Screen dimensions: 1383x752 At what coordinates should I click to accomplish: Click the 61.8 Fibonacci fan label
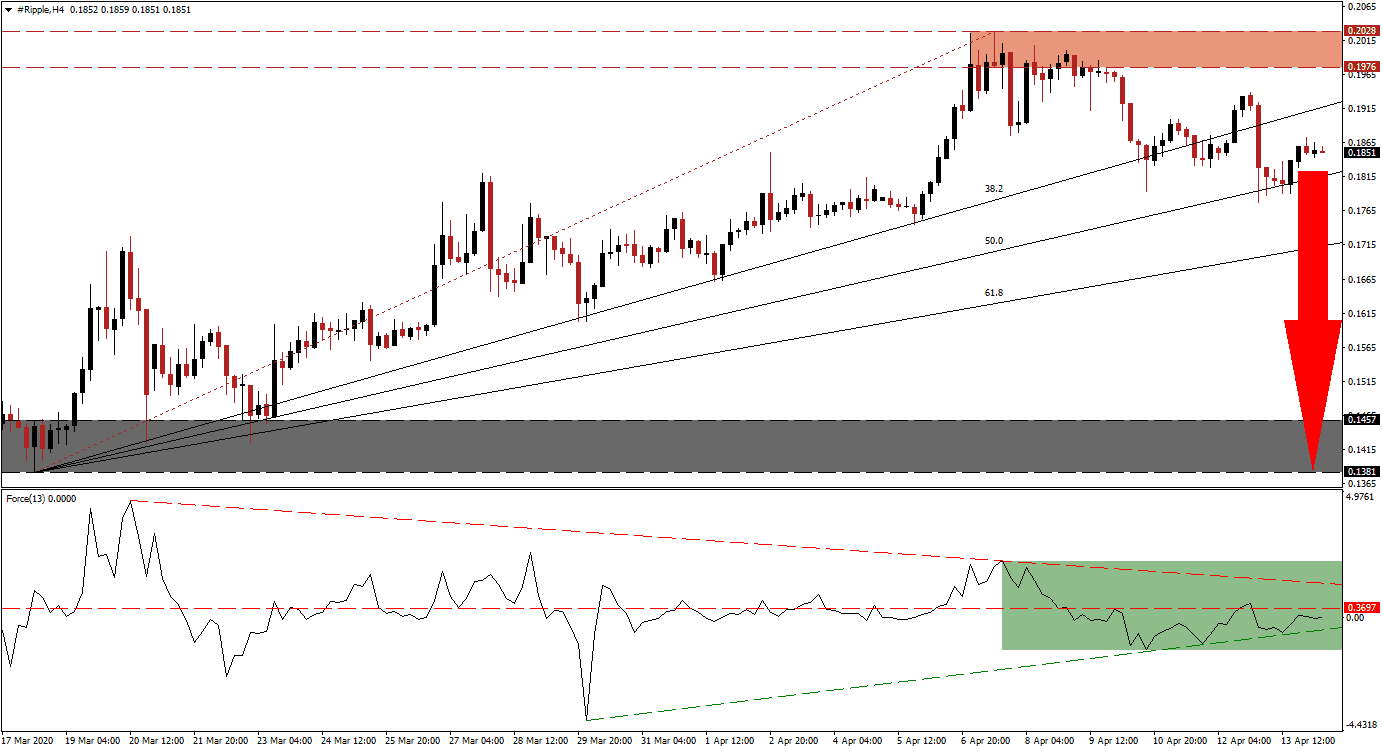pyautogui.click(x=994, y=293)
